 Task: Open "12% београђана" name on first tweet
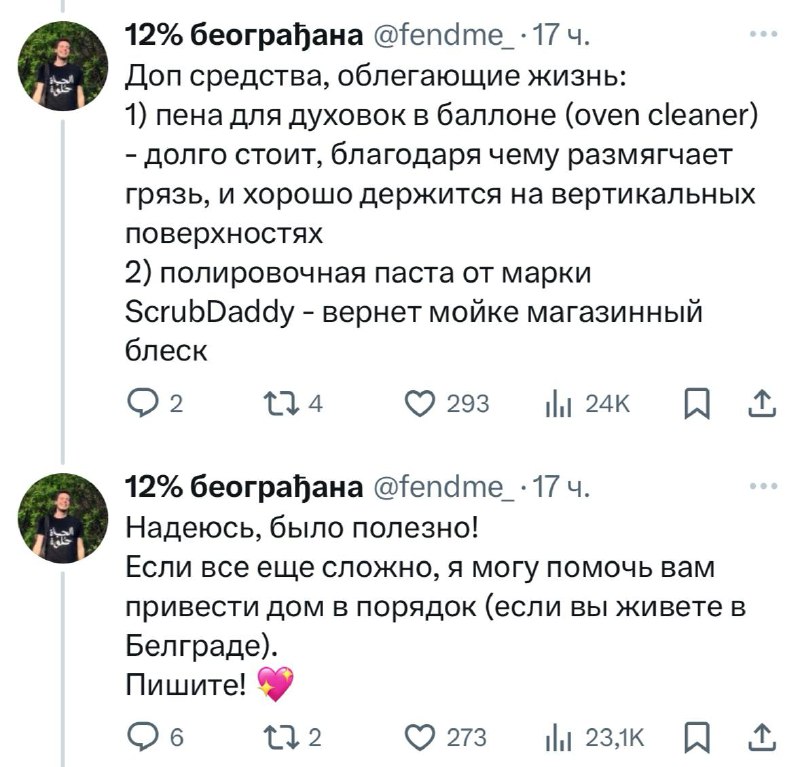(x=243, y=37)
